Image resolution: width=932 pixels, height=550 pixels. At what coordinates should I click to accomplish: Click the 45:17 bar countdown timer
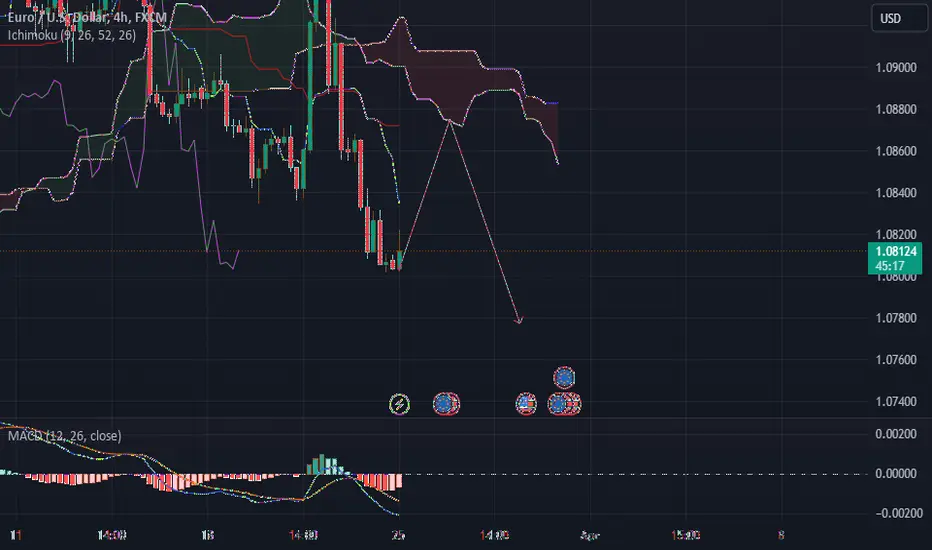(890, 266)
